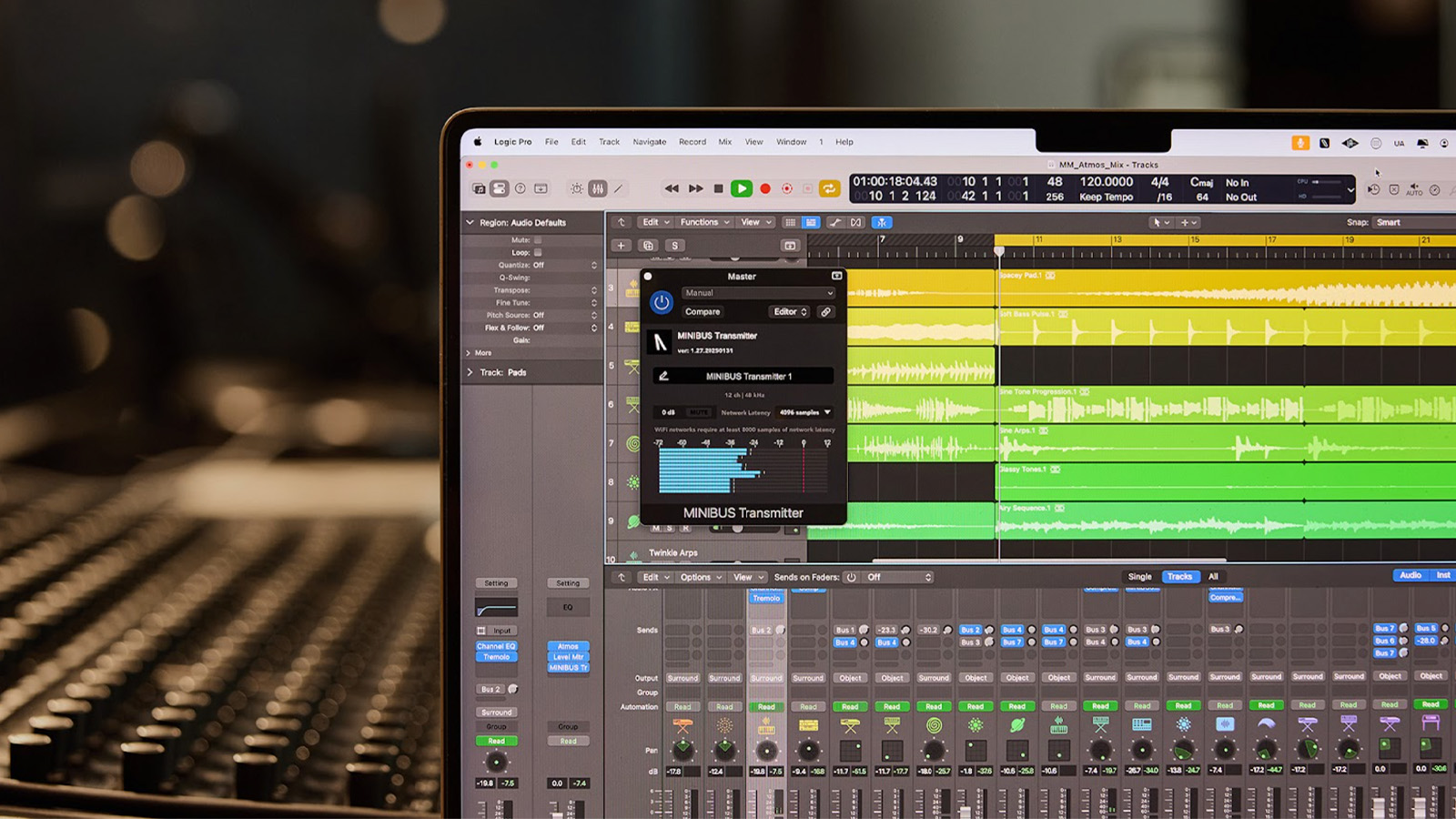Click the link icon in plugin header
Image resolution: width=1456 pixels, height=819 pixels.
point(825,311)
